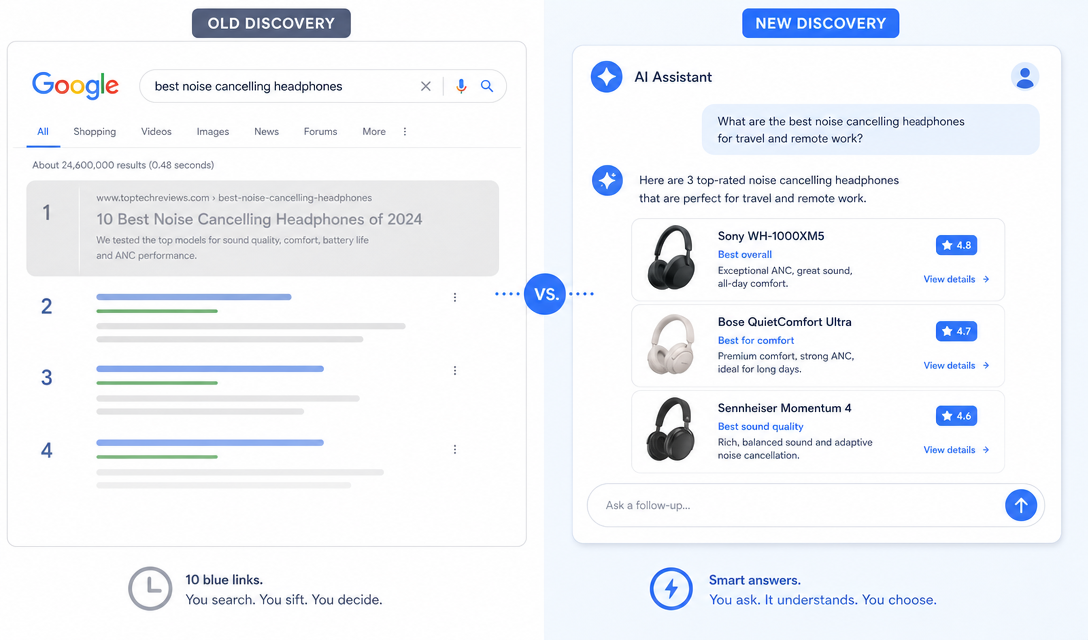The height and width of the screenshot is (640, 1088).
Task: Clear the Google search box with X
Action: (x=425, y=86)
